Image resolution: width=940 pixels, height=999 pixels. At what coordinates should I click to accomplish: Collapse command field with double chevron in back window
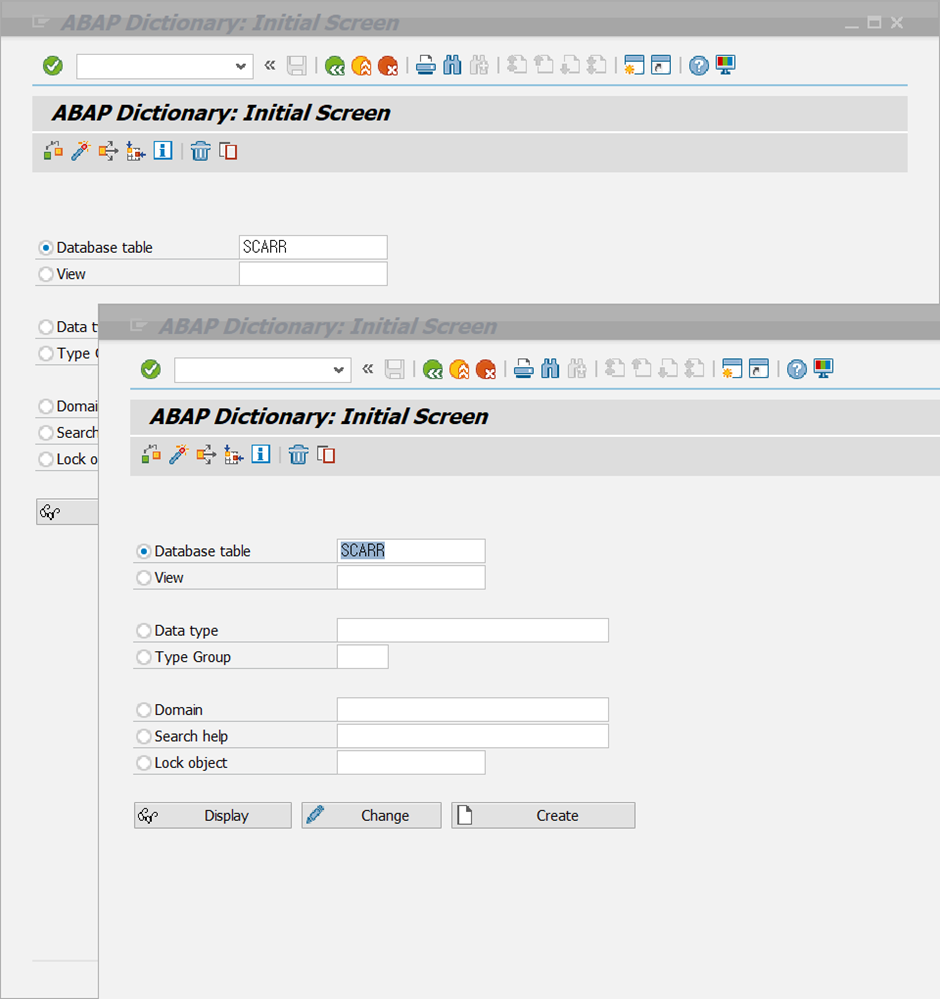pyautogui.click(x=270, y=65)
